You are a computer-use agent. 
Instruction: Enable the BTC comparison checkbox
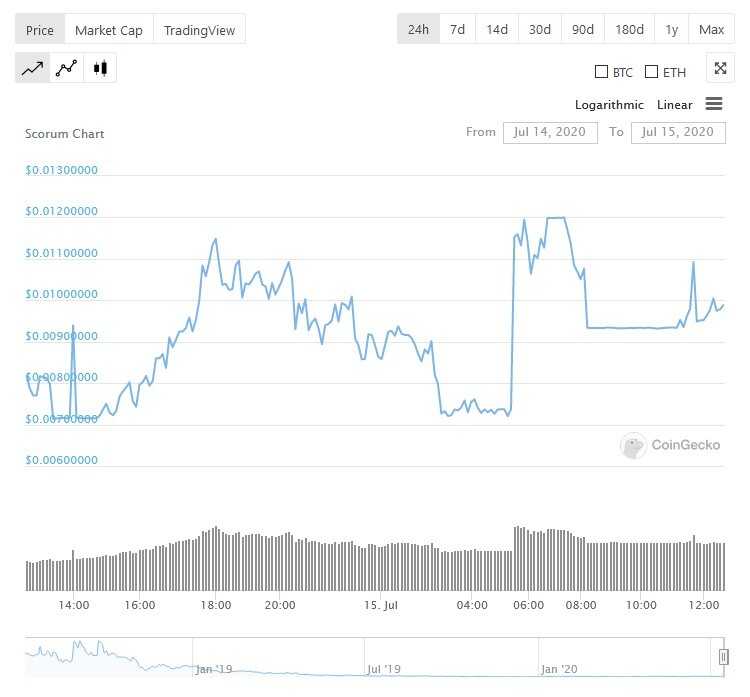[601, 72]
